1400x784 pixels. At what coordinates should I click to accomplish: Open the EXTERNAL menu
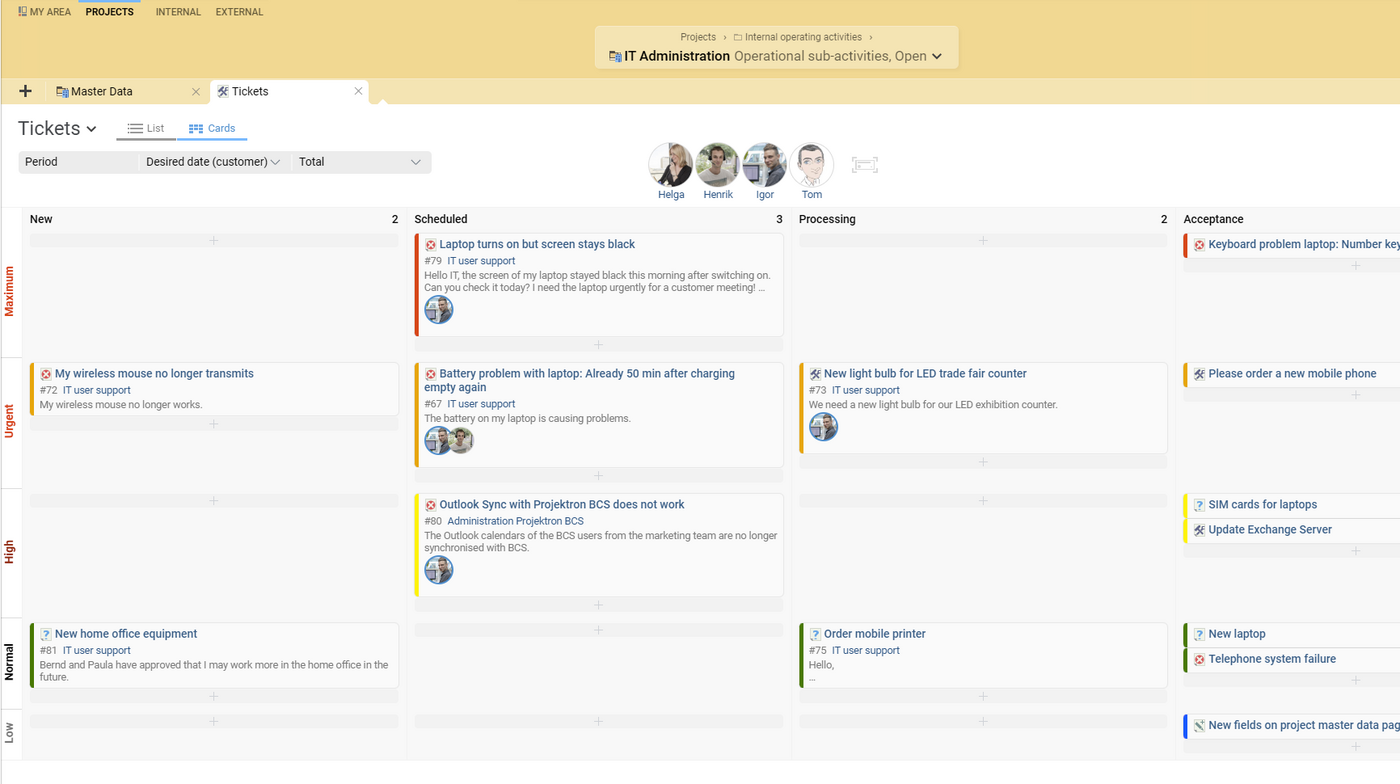240,12
